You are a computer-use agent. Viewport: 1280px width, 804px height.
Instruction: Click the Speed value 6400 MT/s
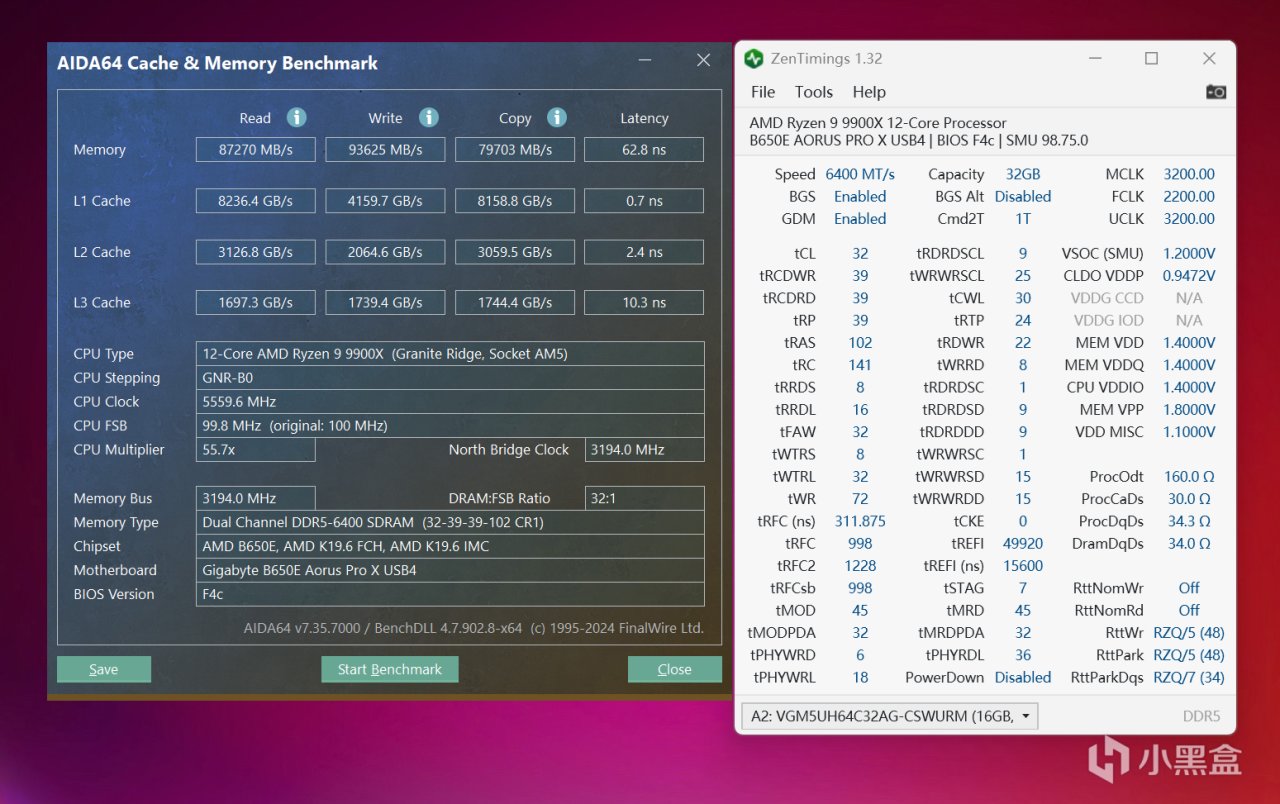[x=860, y=174]
